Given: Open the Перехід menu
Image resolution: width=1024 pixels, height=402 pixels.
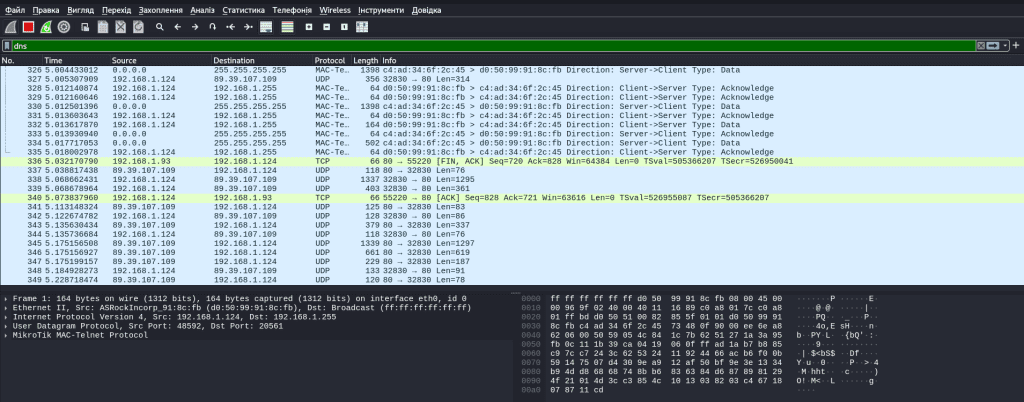Looking at the screenshot, I should pos(117,10).
